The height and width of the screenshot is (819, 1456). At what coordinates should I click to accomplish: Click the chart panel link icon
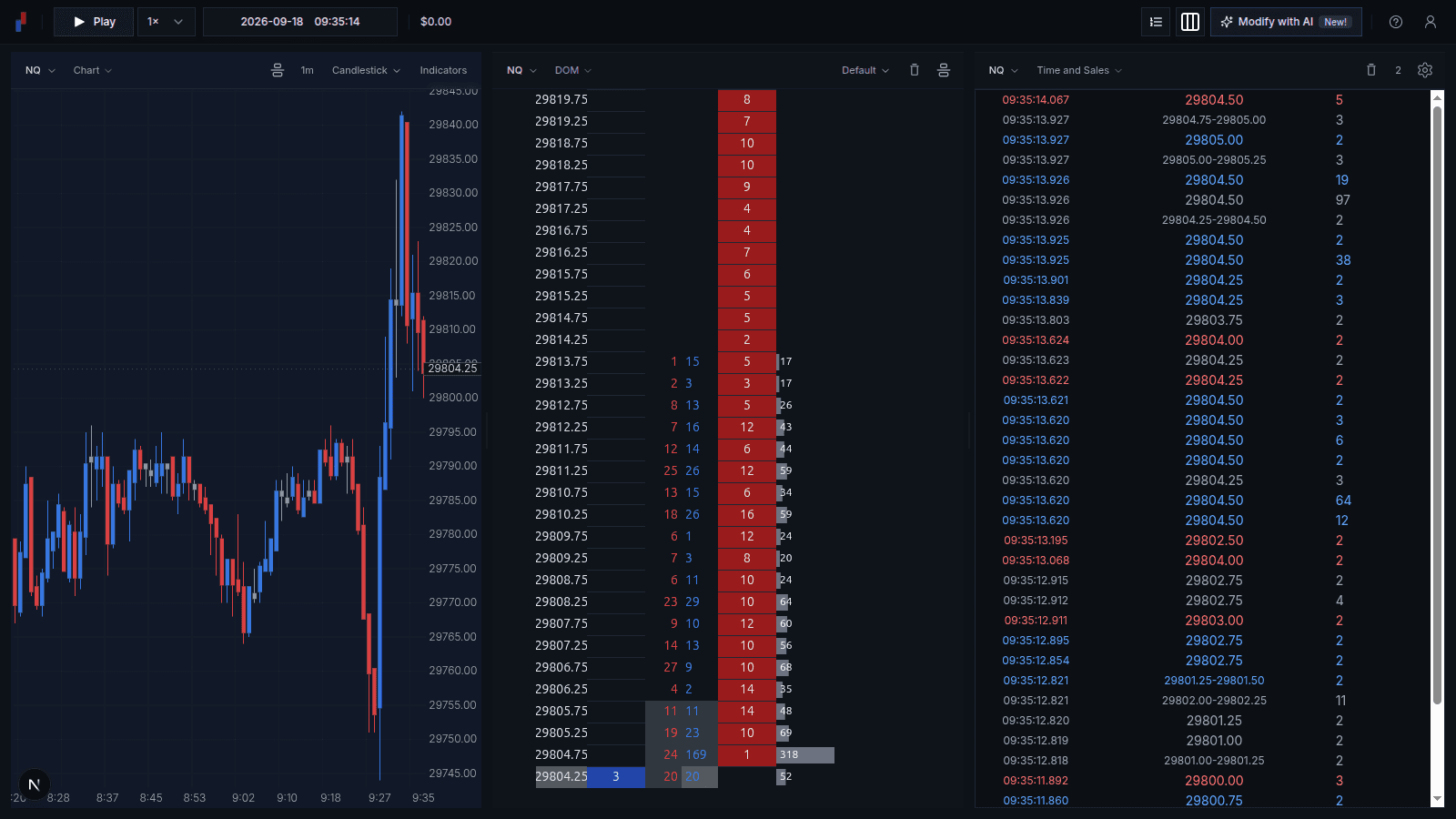click(278, 70)
